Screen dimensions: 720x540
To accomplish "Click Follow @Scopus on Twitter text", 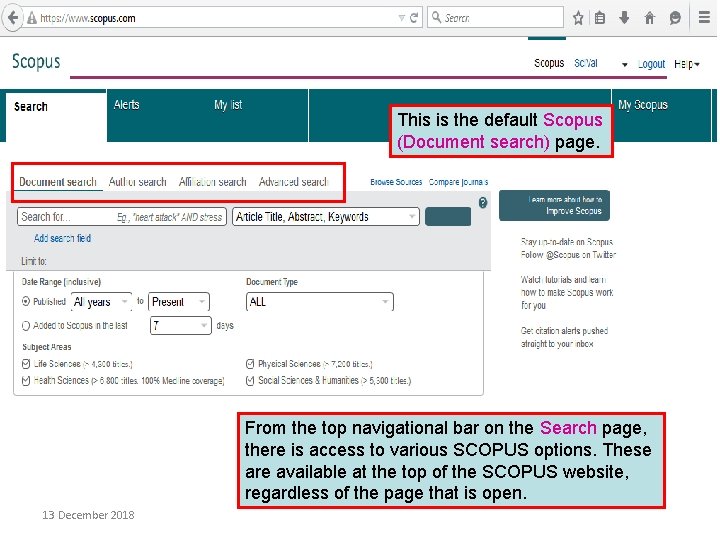I will (x=568, y=254).
